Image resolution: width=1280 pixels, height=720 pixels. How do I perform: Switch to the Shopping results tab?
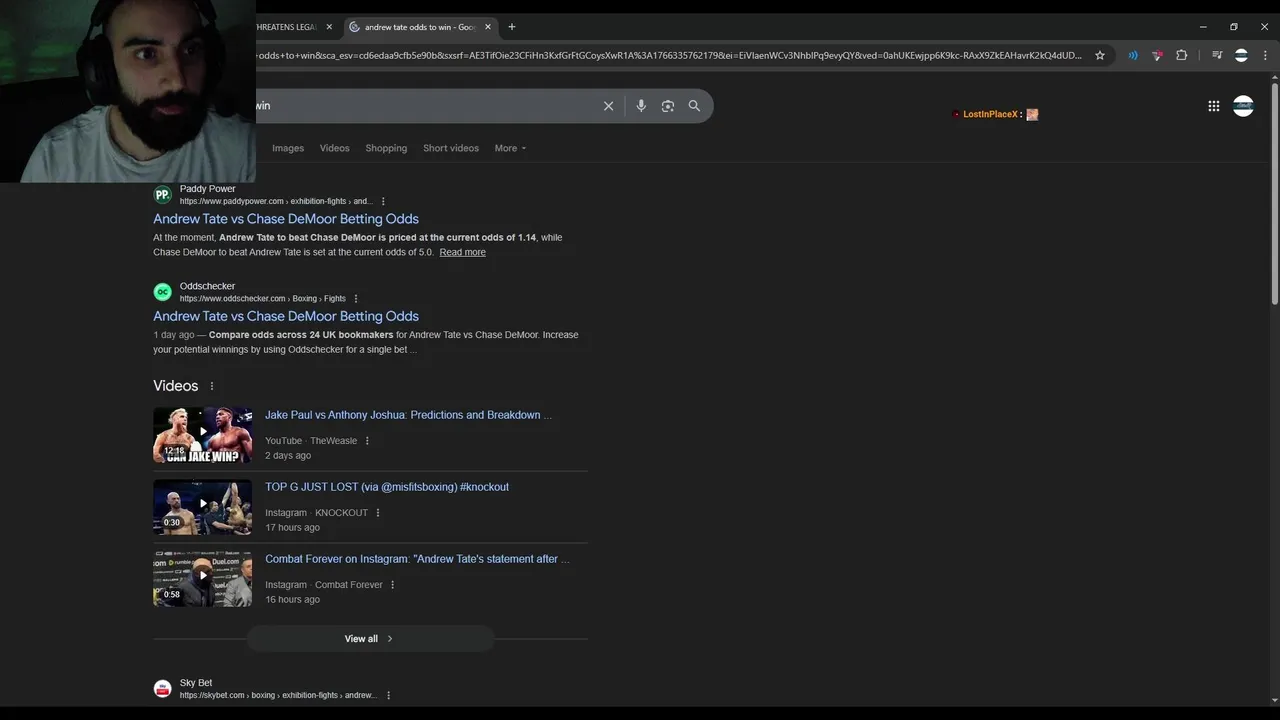(386, 148)
